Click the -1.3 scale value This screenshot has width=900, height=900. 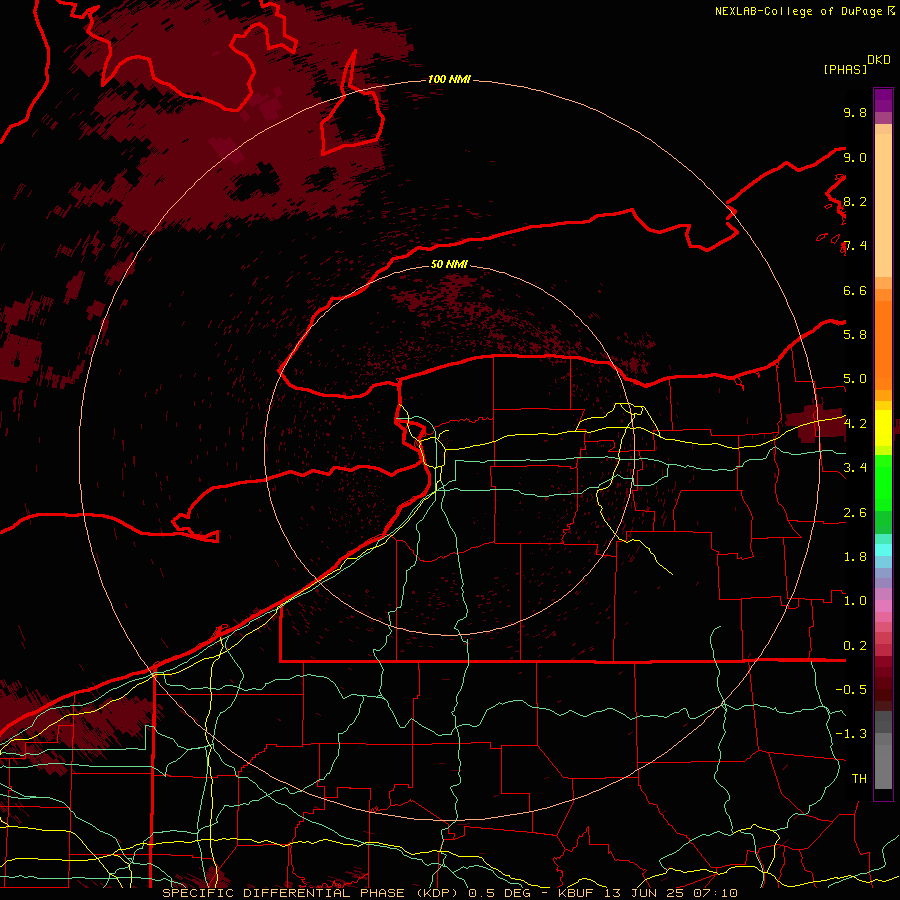851,734
